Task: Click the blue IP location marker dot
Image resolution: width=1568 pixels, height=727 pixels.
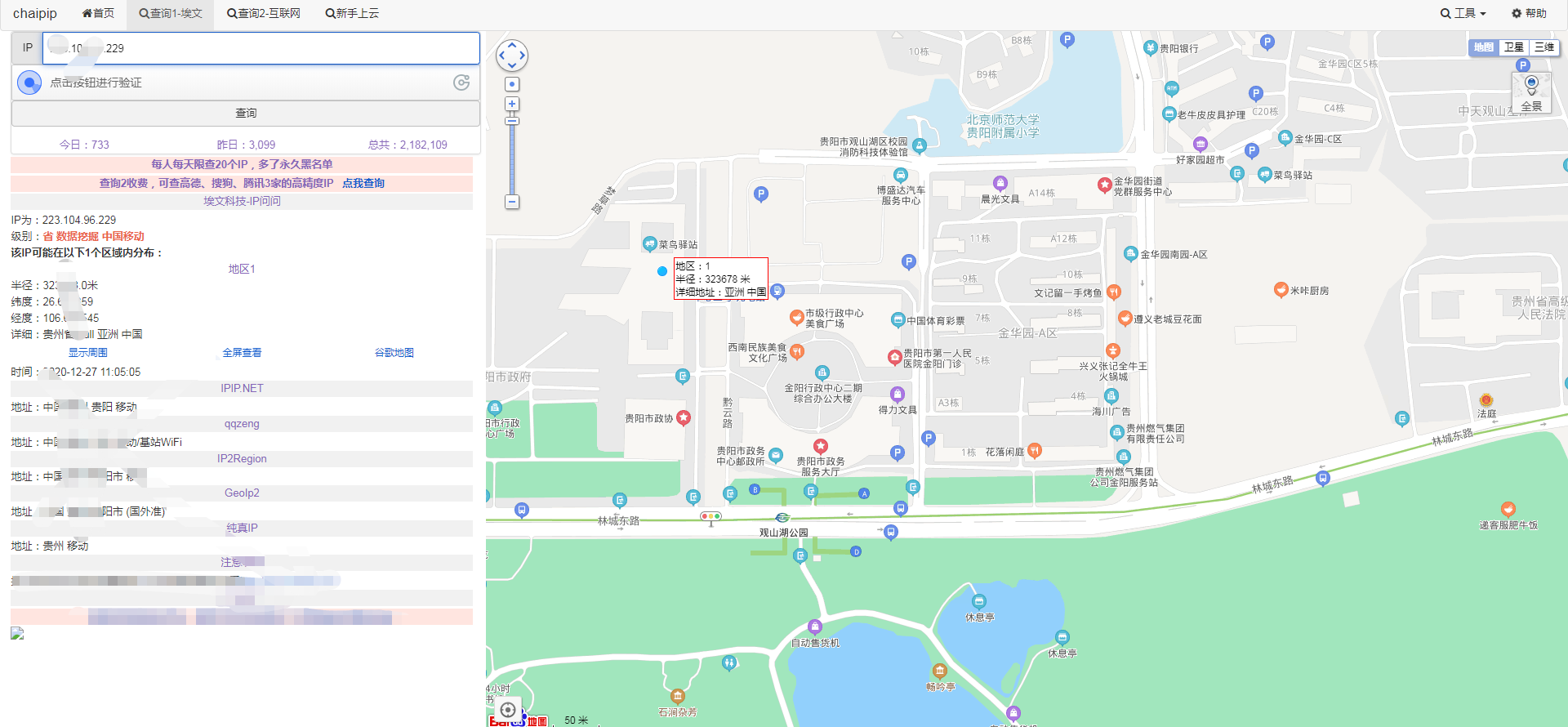Action: 662,271
